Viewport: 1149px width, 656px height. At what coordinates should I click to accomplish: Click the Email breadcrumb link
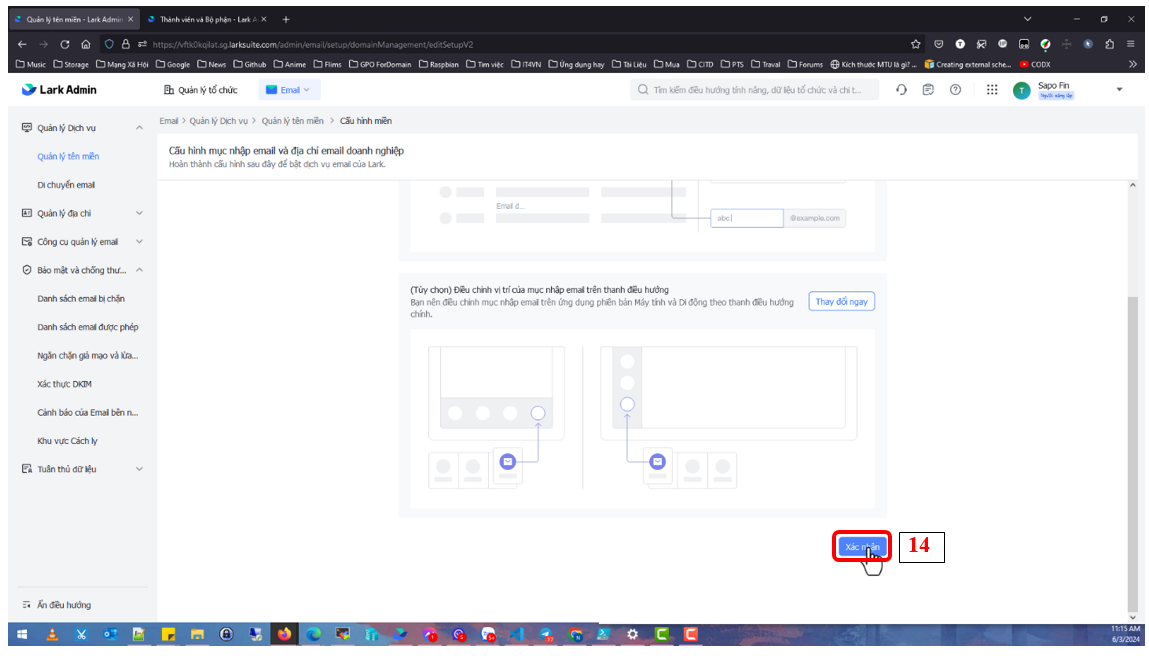(x=169, y=121)
